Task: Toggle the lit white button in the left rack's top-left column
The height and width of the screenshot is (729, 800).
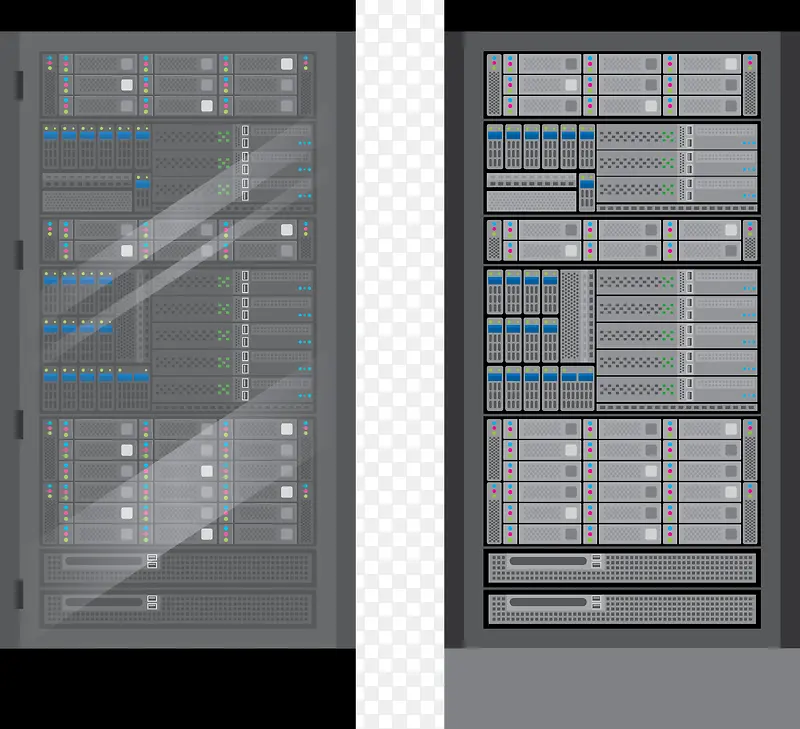Action: 127,85
